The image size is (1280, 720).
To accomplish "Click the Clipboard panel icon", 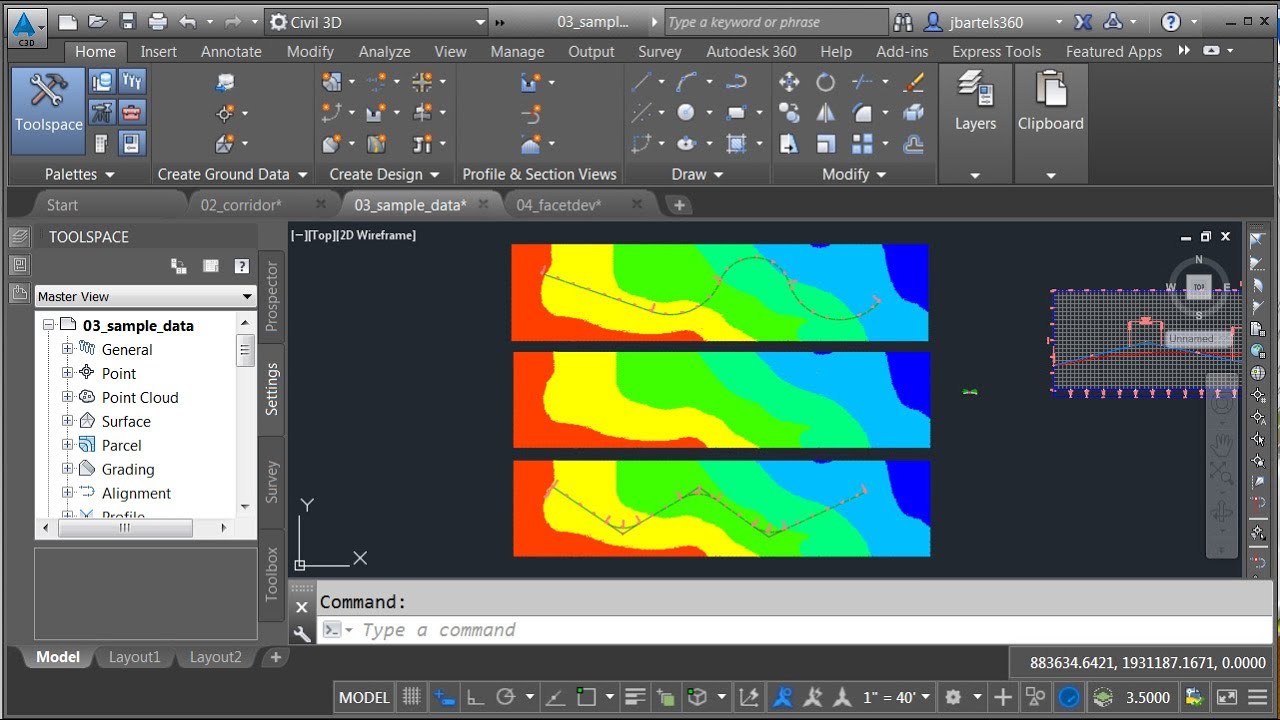I will (1050, 105).
